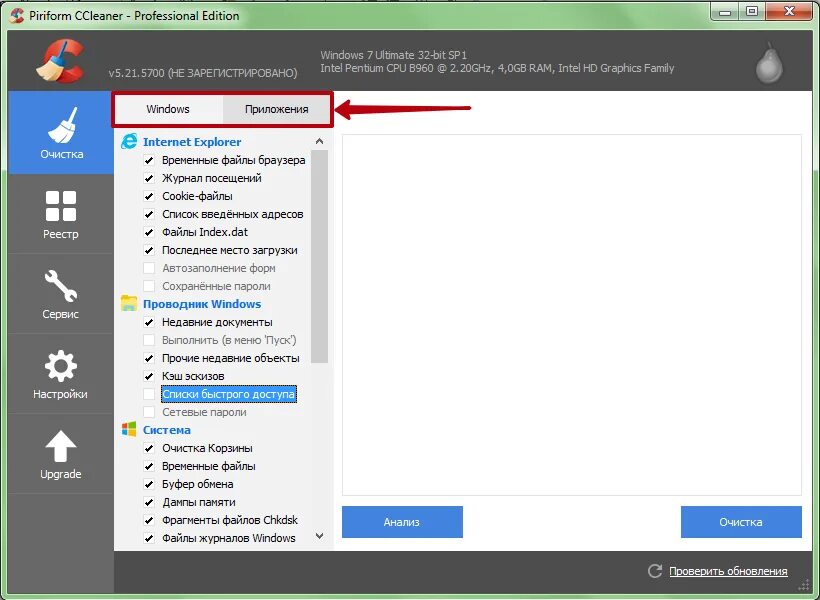Click the Анализ button
Screen dimensions: 820x600
click(x=402, y=522)
